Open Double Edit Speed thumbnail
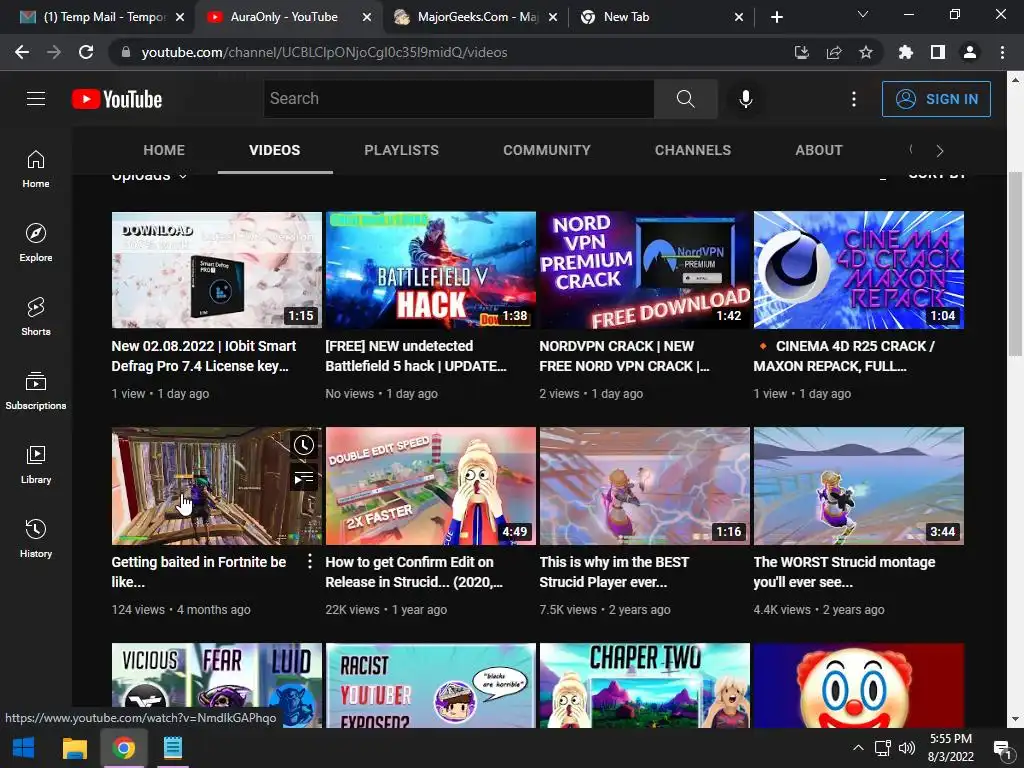Image resolution: width=1024 pixels, height=768 pixels. click(431, 486)
